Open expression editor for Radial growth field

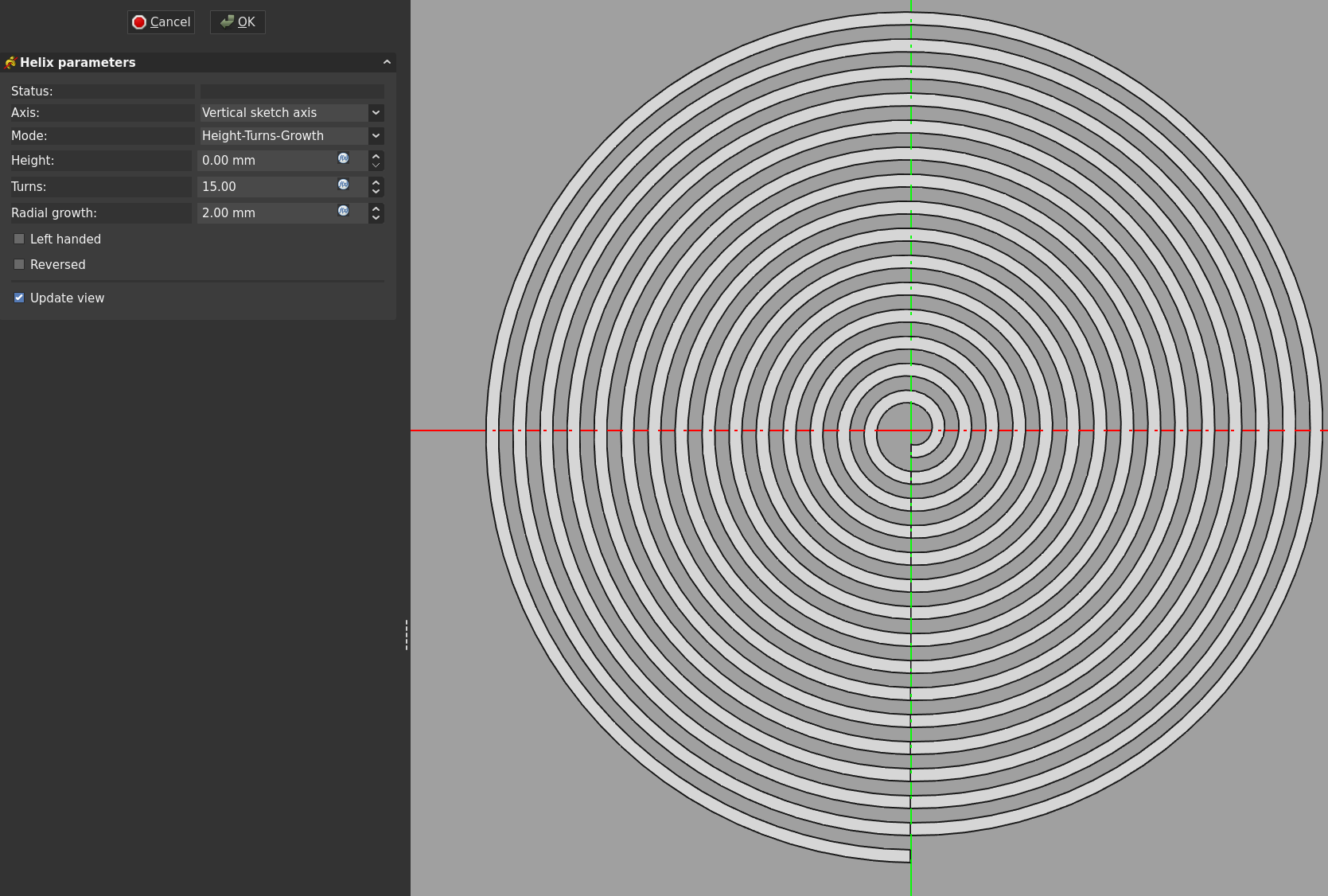coord(343,211)
